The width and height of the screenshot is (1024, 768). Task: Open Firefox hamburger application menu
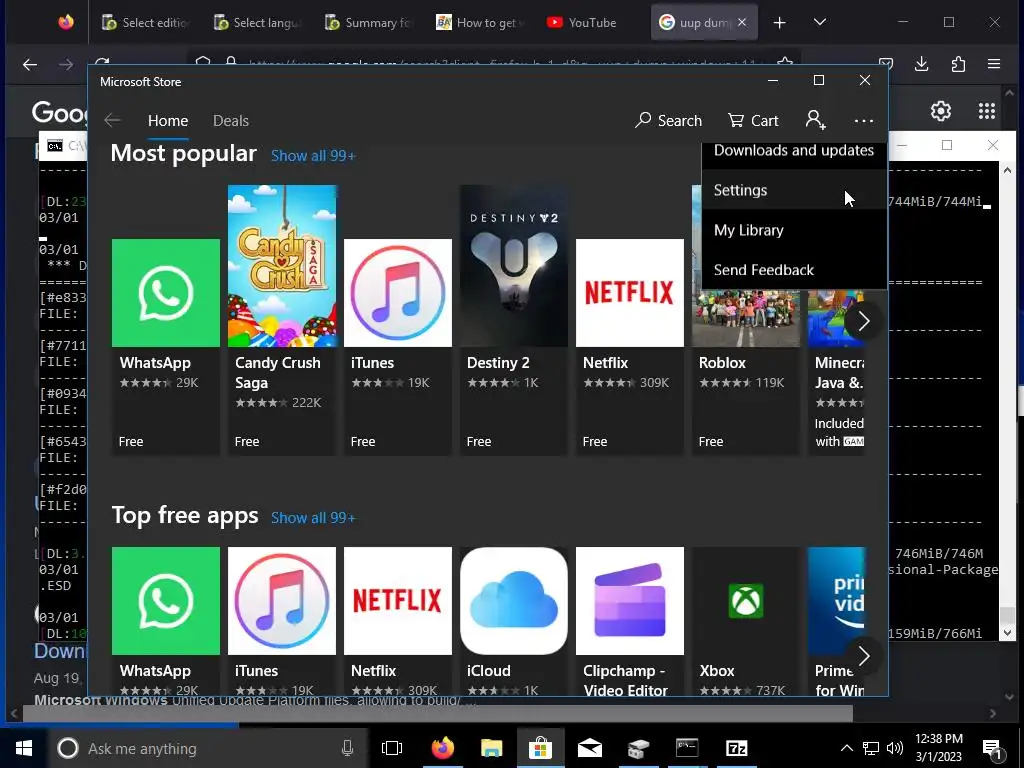[994, 64]
